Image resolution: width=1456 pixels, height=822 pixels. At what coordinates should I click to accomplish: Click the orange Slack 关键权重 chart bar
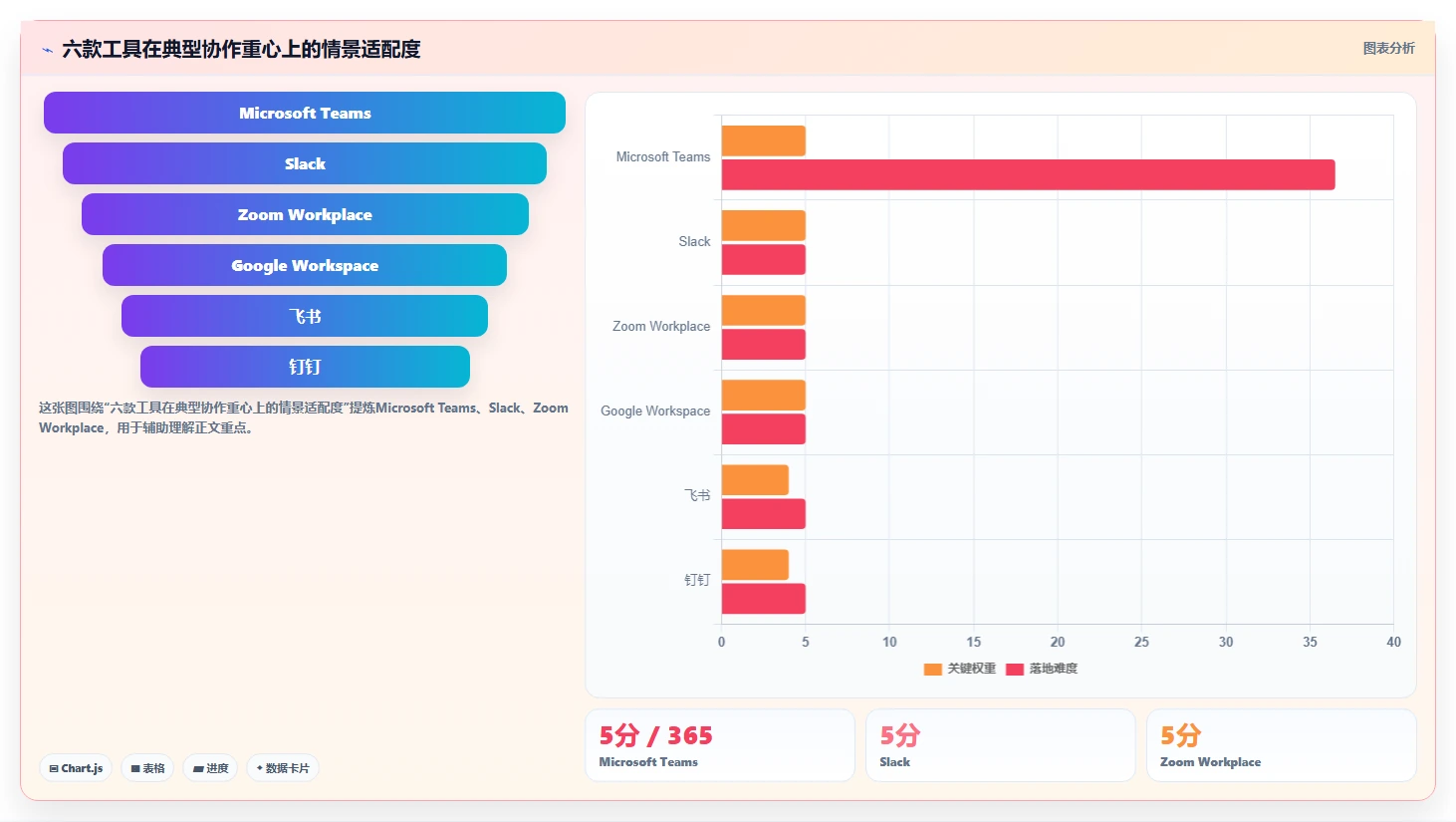pos(764,225)
